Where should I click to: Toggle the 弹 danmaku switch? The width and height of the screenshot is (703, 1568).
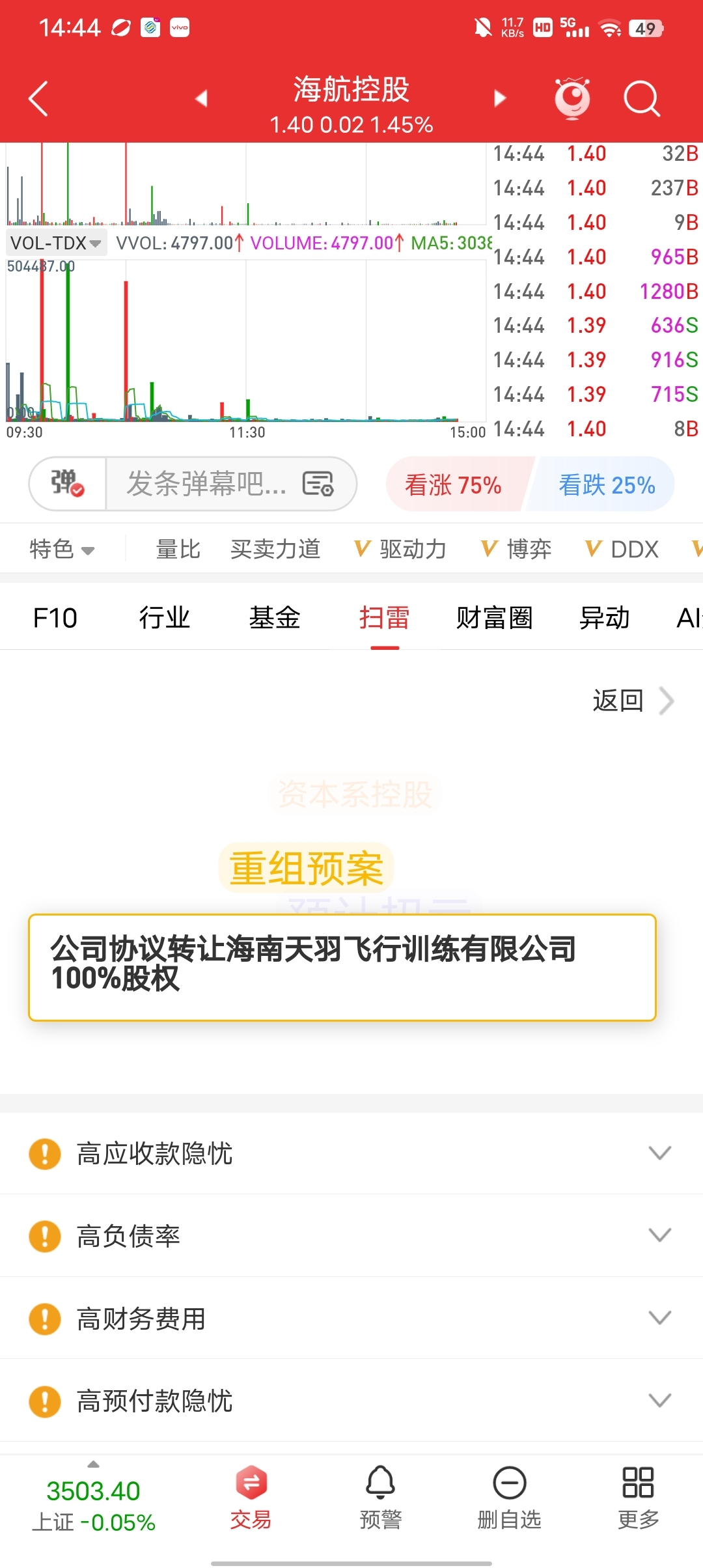[68, 484]
